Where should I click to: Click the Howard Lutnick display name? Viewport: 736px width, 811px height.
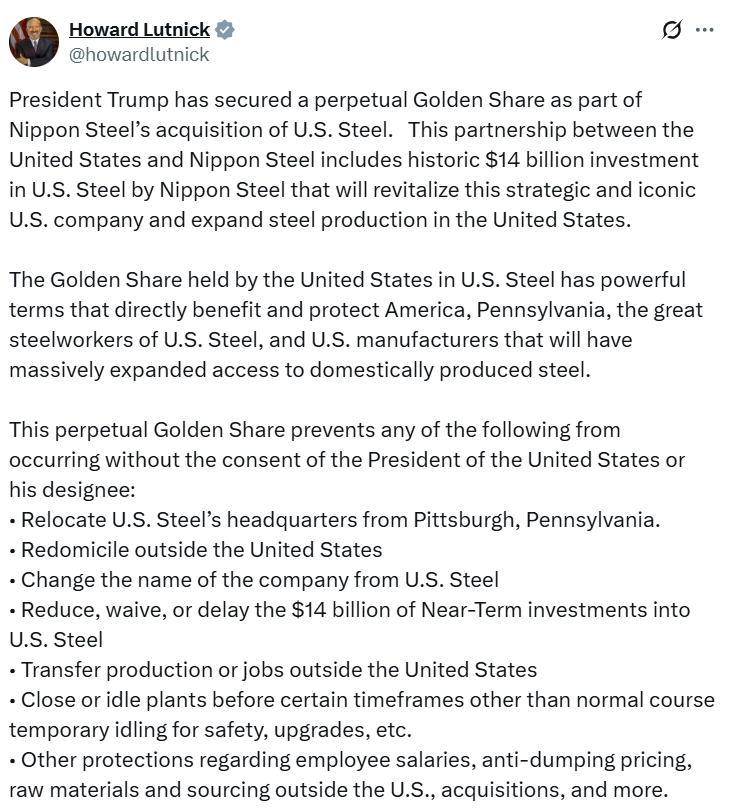coord(138,29)
